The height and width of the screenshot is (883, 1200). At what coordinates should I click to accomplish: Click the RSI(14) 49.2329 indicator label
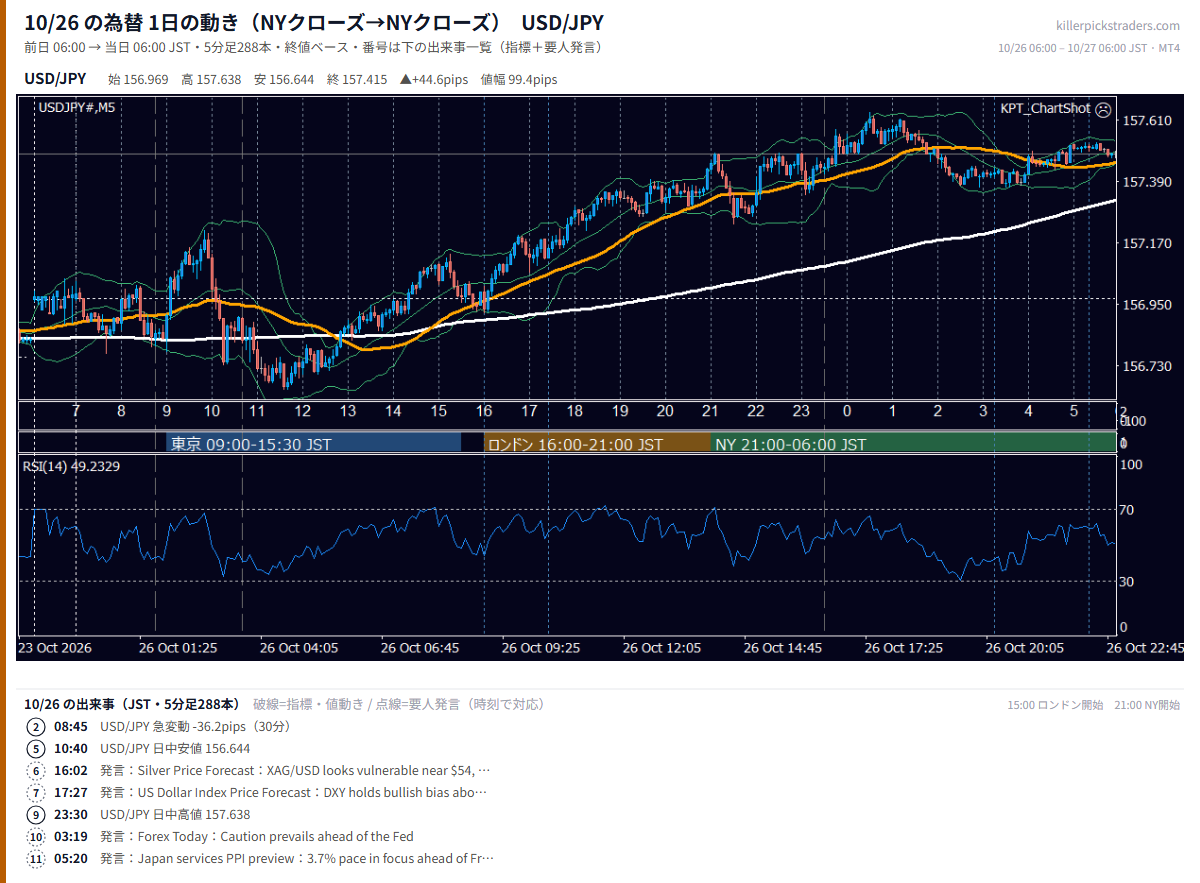[x=70, y=465]
